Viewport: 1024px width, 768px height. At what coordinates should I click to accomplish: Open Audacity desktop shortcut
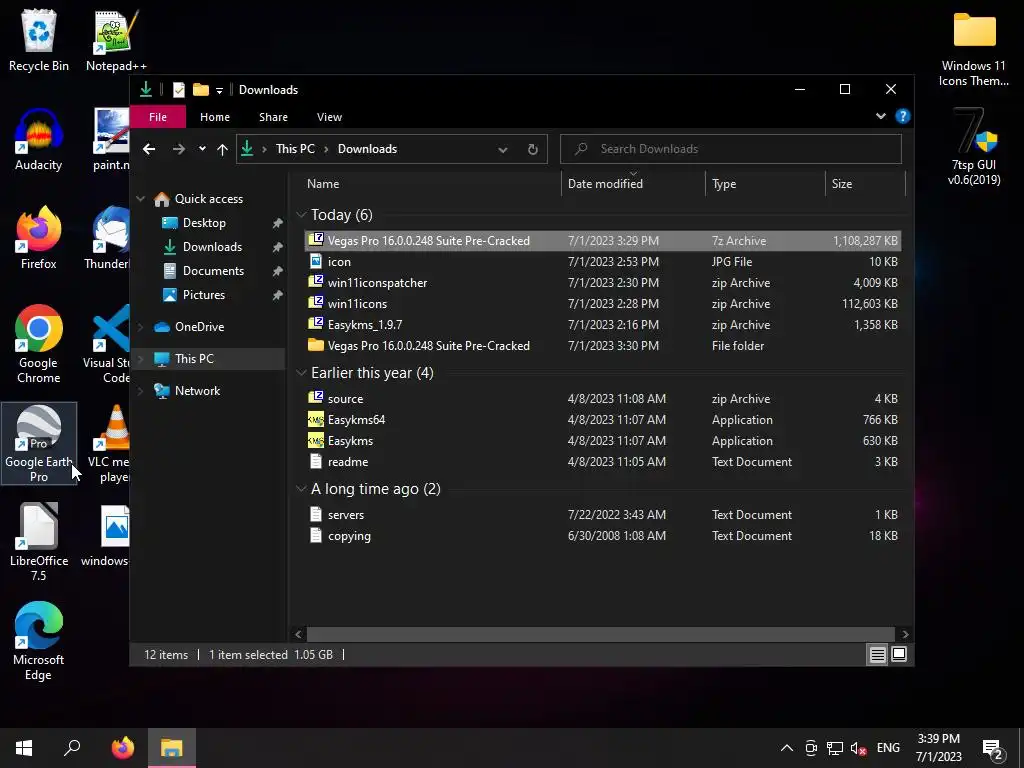[39, 140]
